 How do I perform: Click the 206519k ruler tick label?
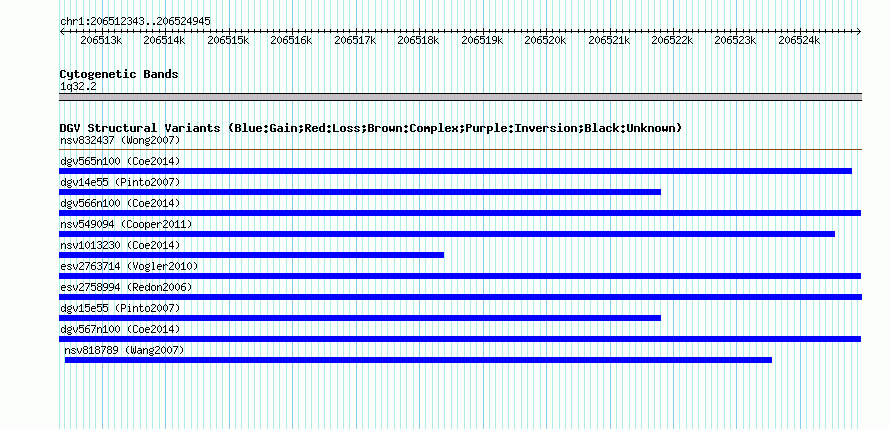pos(482,40)
